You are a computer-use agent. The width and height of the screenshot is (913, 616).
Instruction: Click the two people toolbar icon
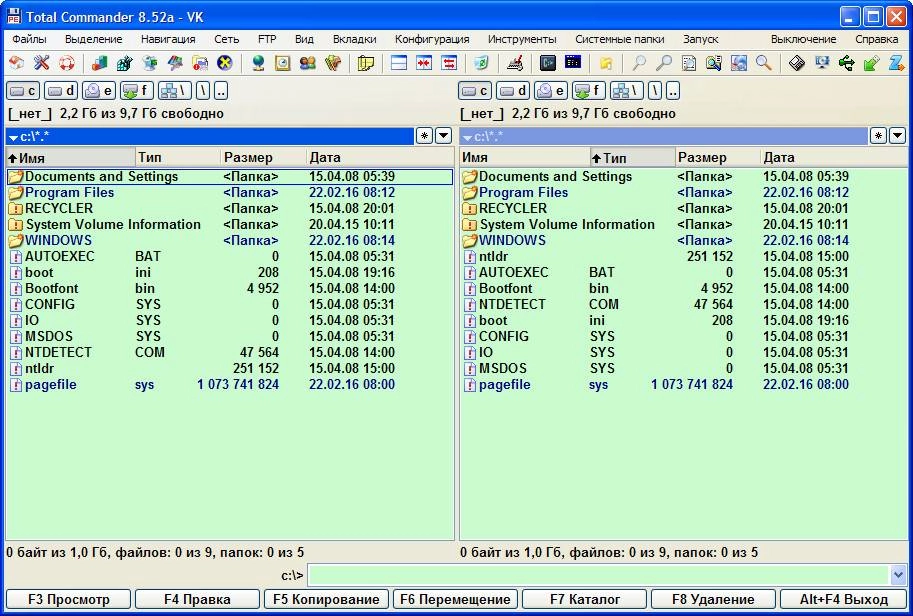pyautogui.click(x=307, y=62)
